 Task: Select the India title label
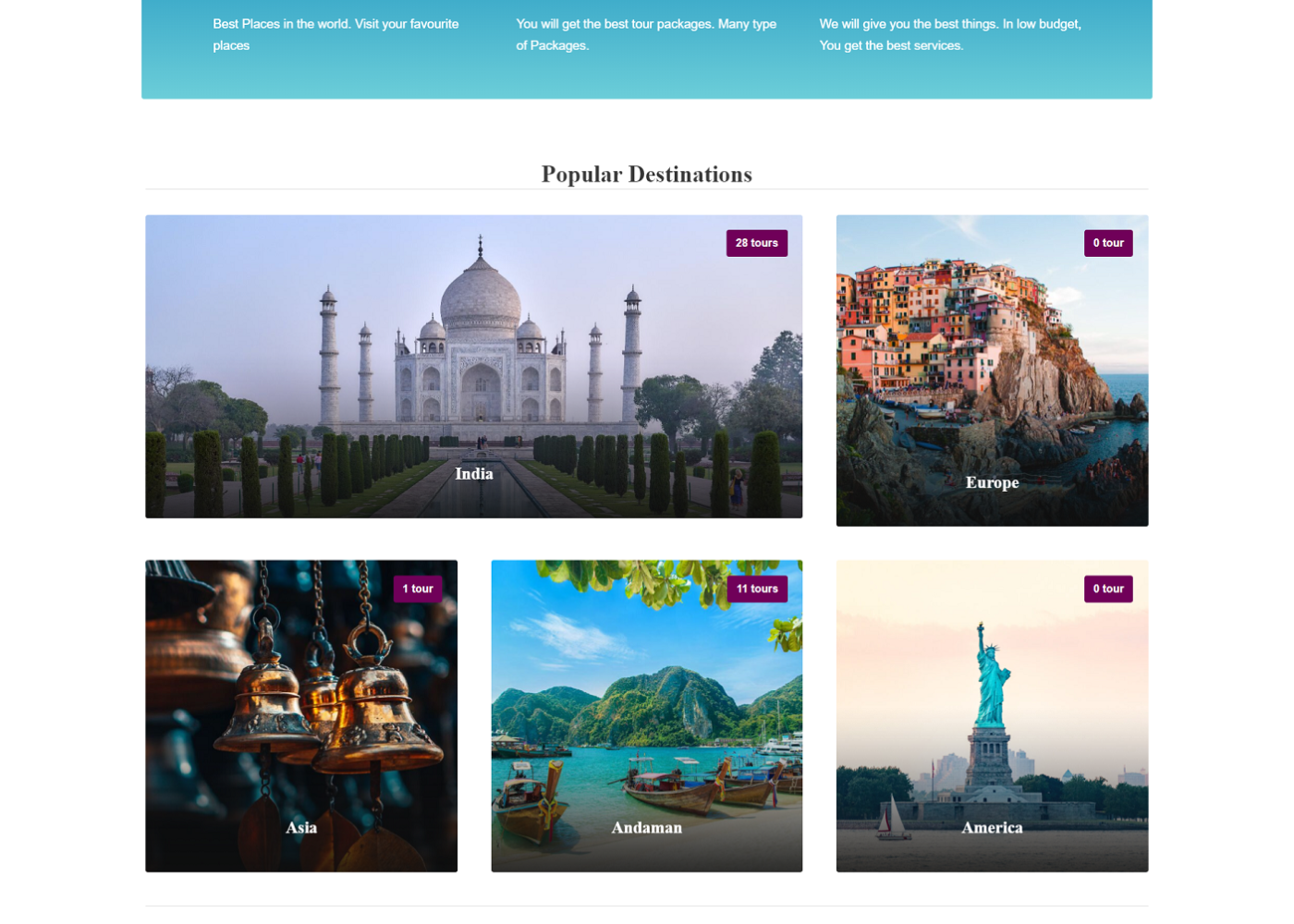click(x=473, y=474)
